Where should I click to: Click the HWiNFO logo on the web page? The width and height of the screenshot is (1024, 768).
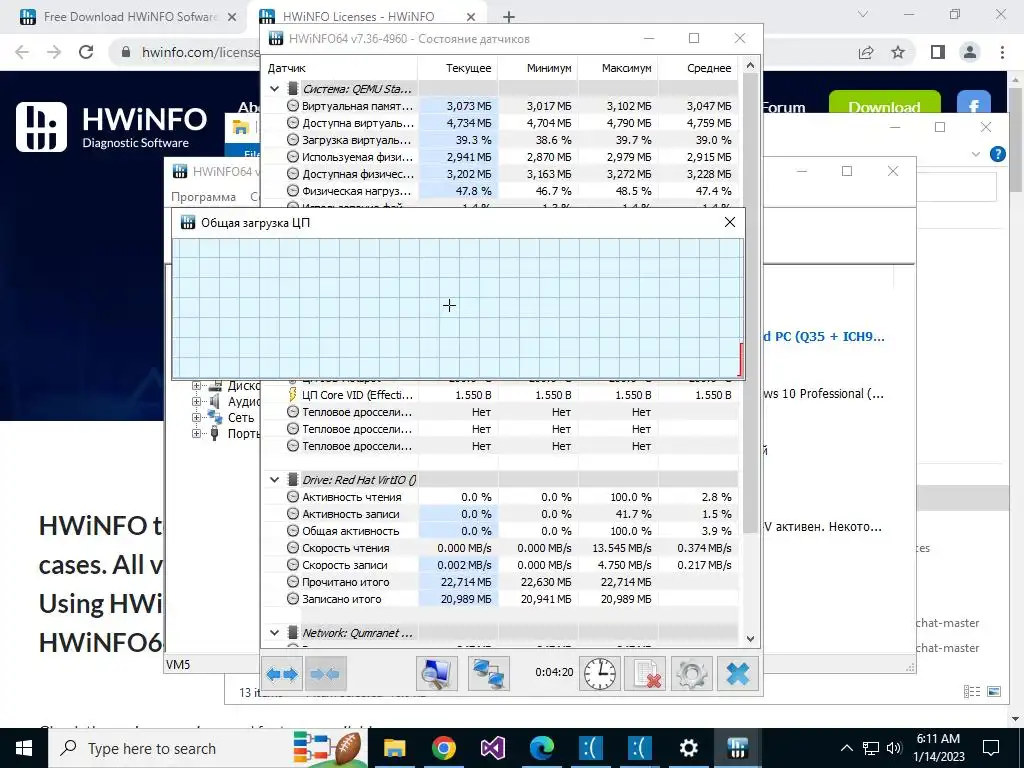point(112,127)
